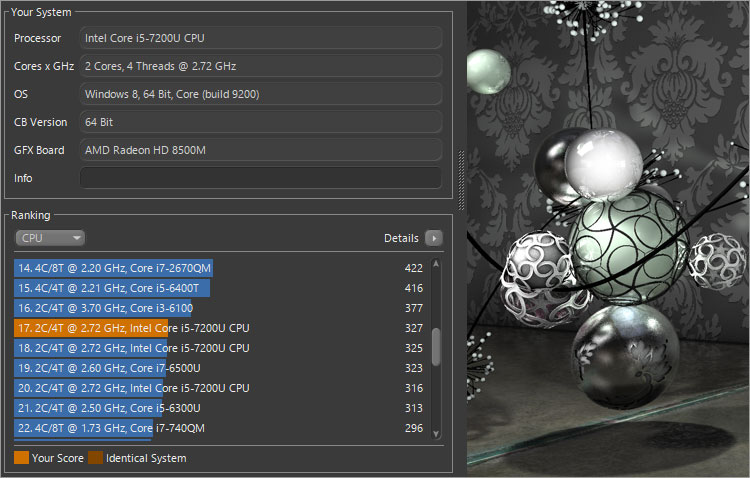Select rank 20 i5-7200U row
This screenshot has height=478, width=750.
(220, 388)
